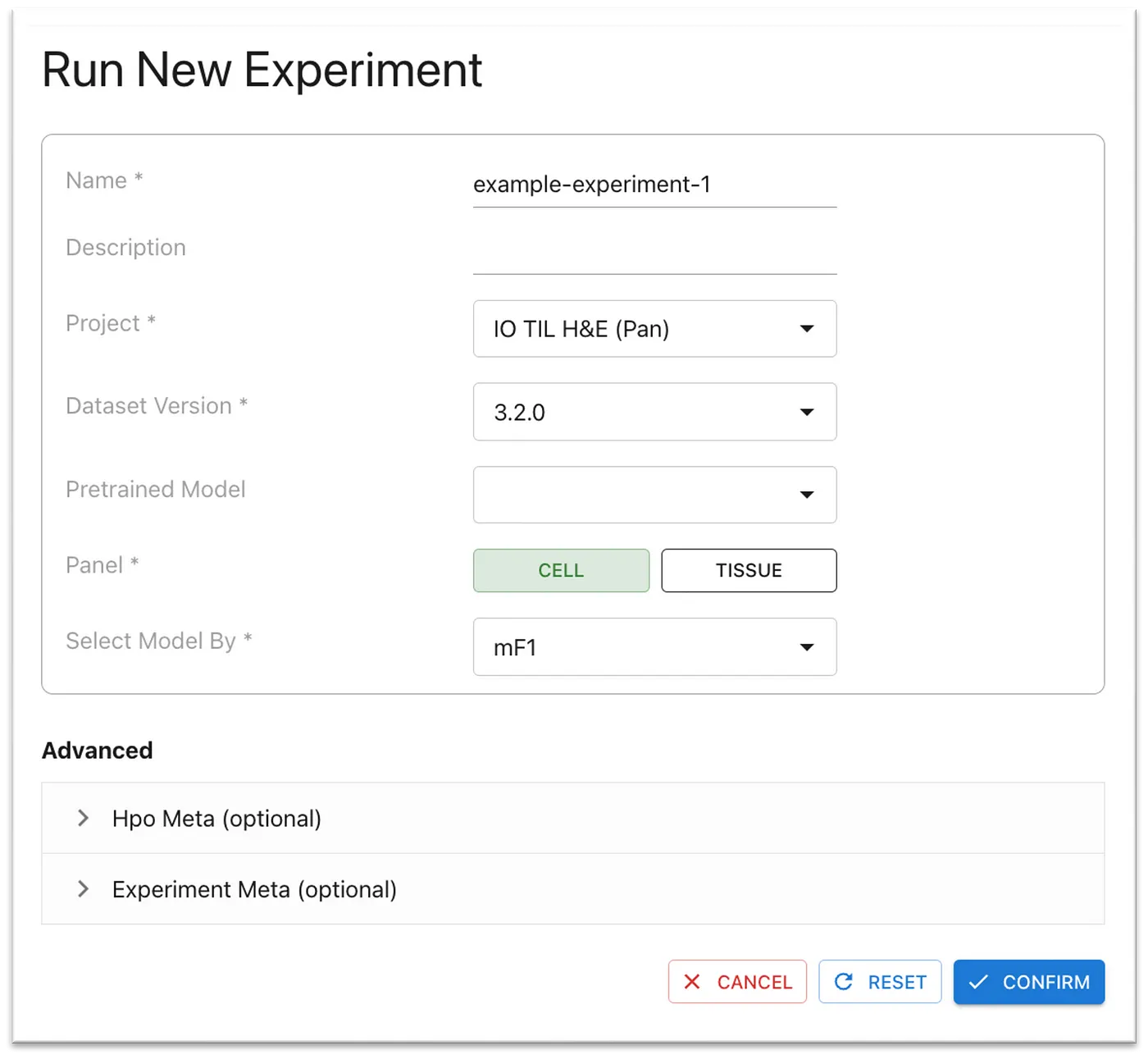Click the chevron icon beside Hpo Meta
The image size is (1148, 1059).
tap(83, 818)
